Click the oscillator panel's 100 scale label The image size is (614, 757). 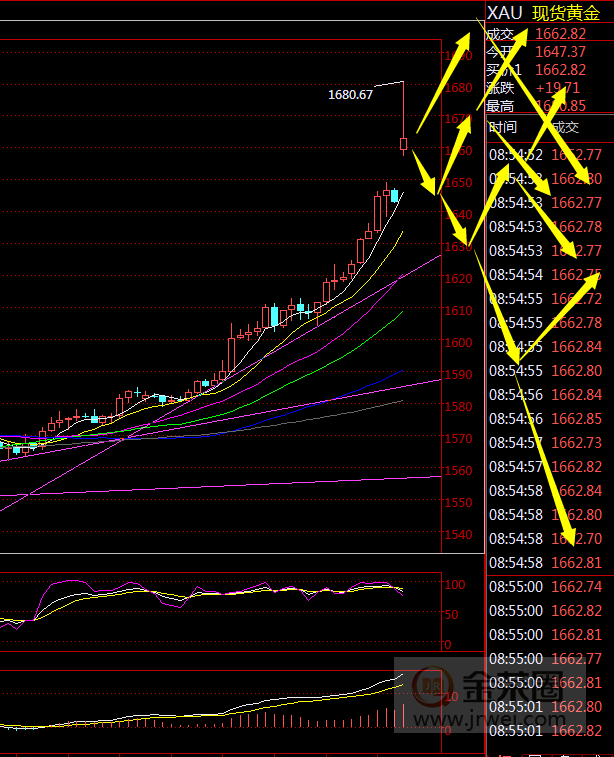pyautogui.click(x=454, y=584)
